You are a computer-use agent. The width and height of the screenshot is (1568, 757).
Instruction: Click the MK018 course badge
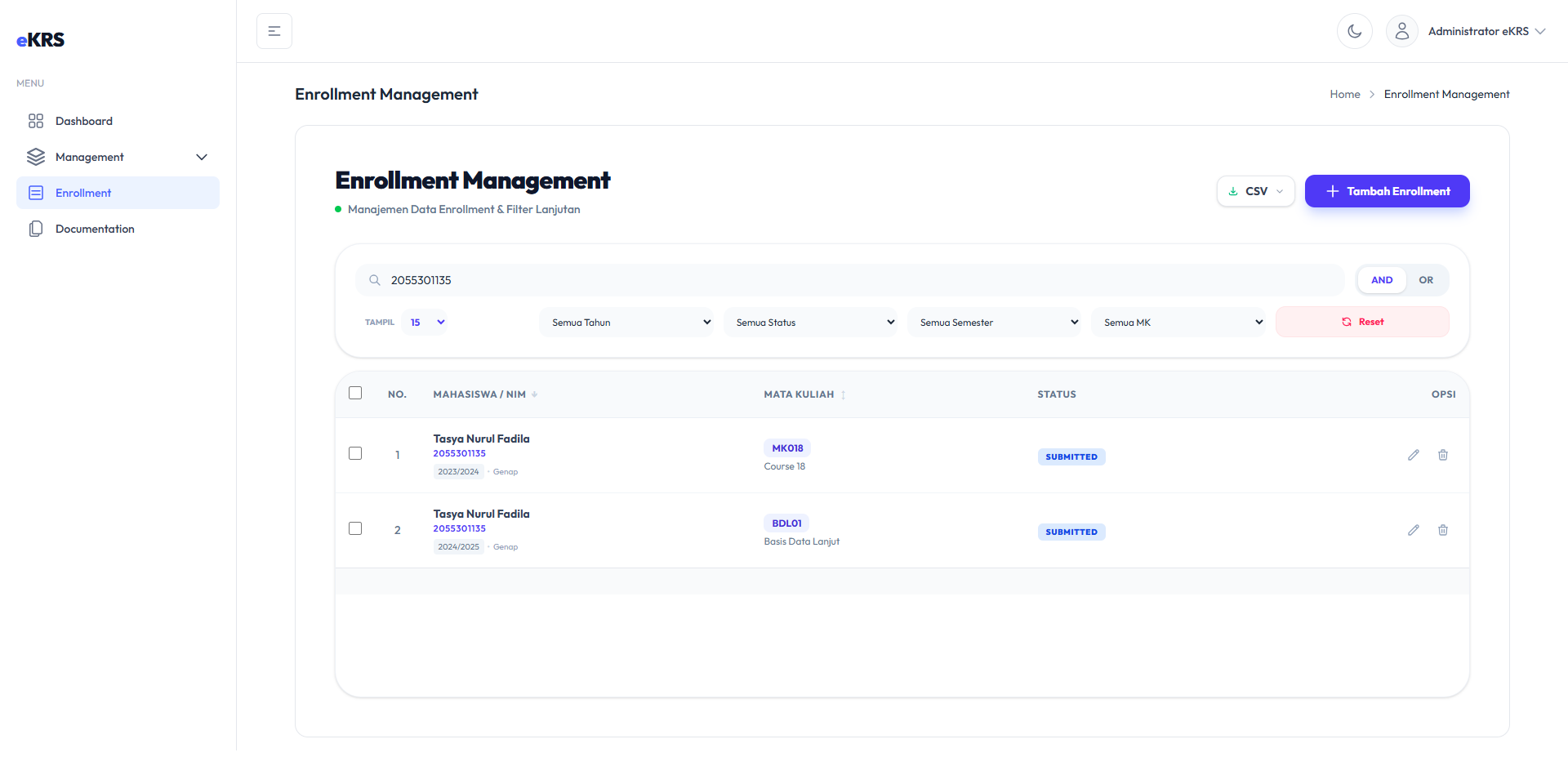click(787, 448)
